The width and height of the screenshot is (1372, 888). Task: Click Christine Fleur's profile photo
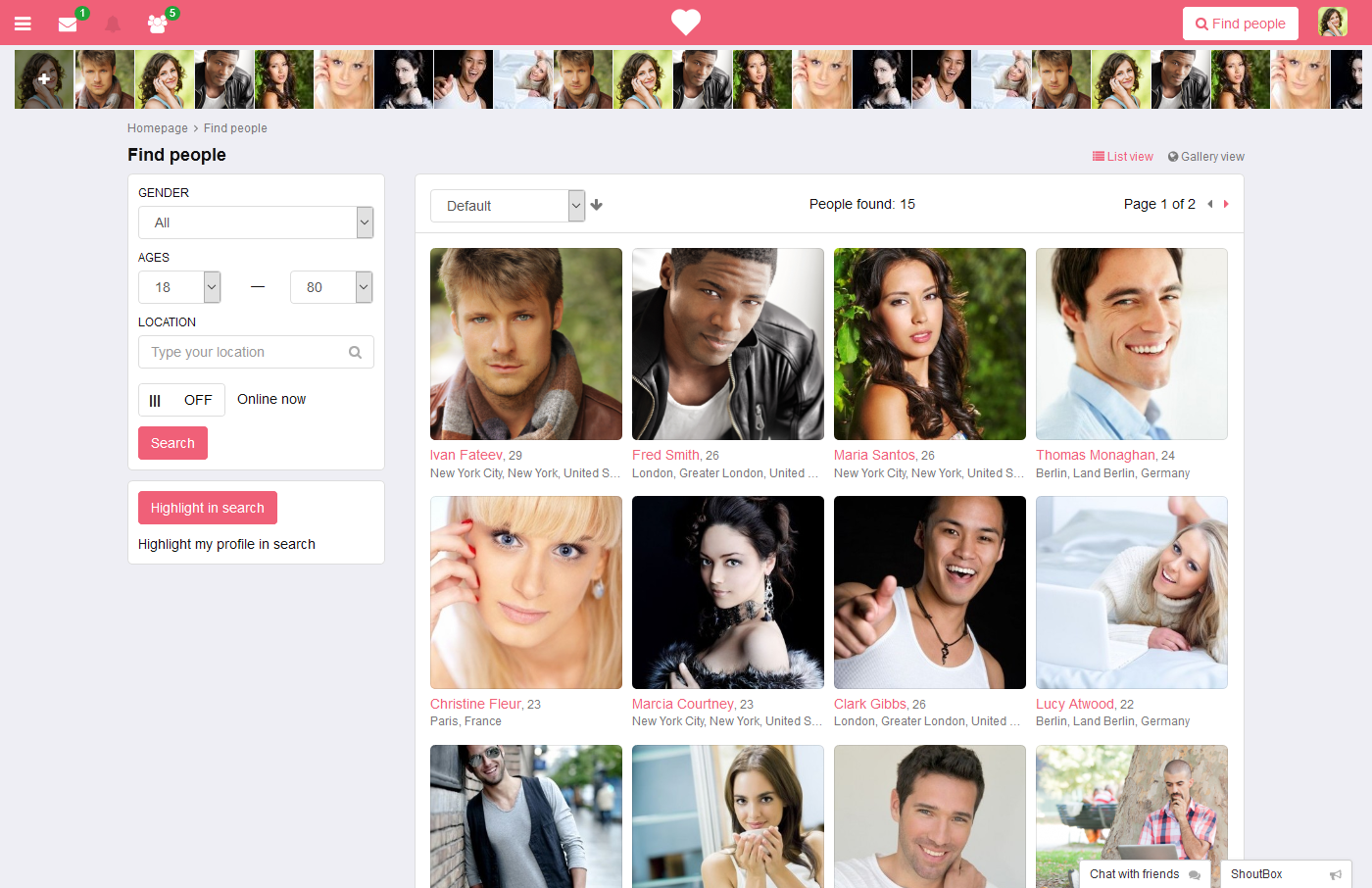coord(526,592)
